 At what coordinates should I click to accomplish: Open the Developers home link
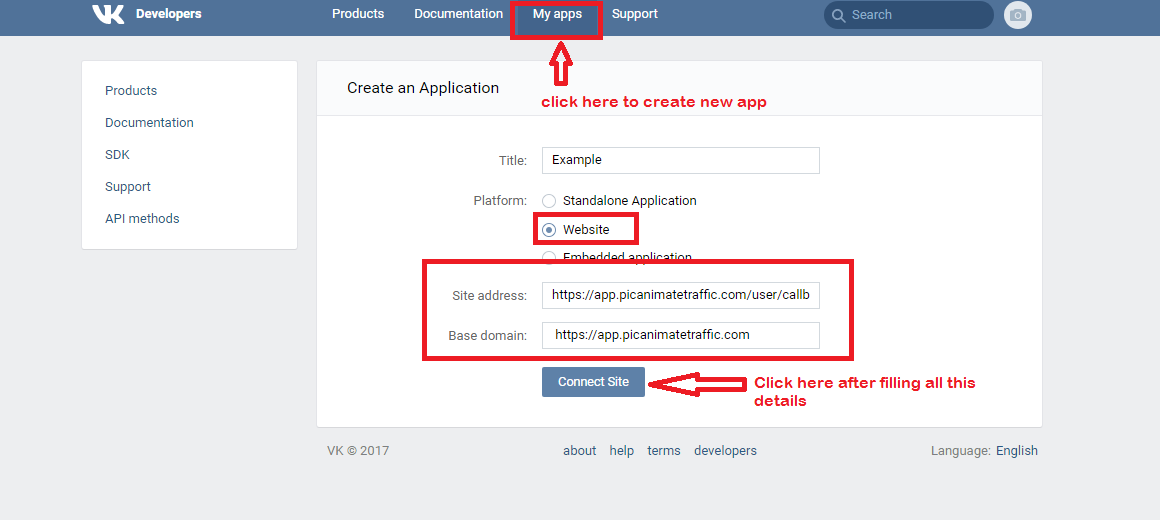click(x=169, y=14)
